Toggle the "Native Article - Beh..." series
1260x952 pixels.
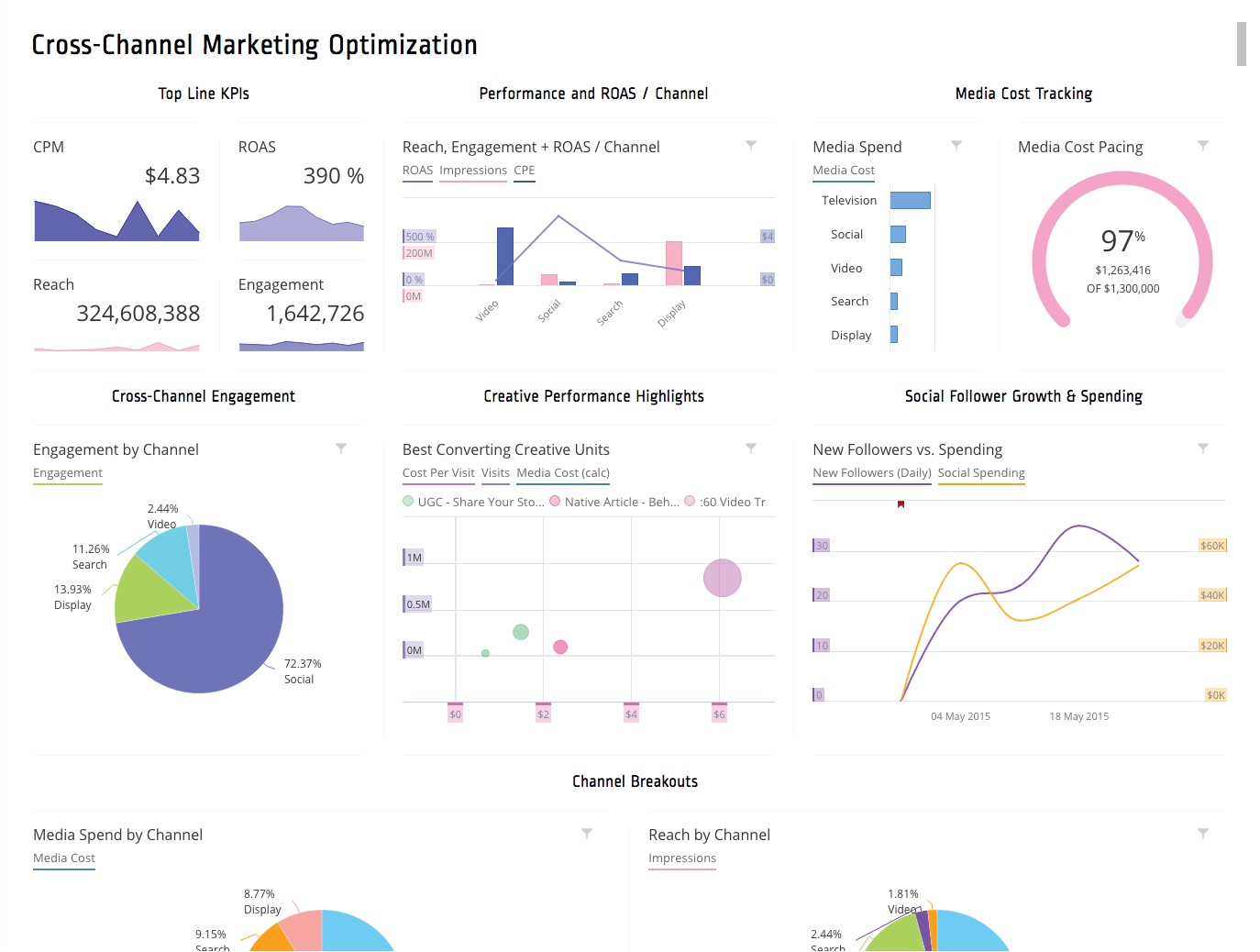pyautogui.click(x=621, y=502)
